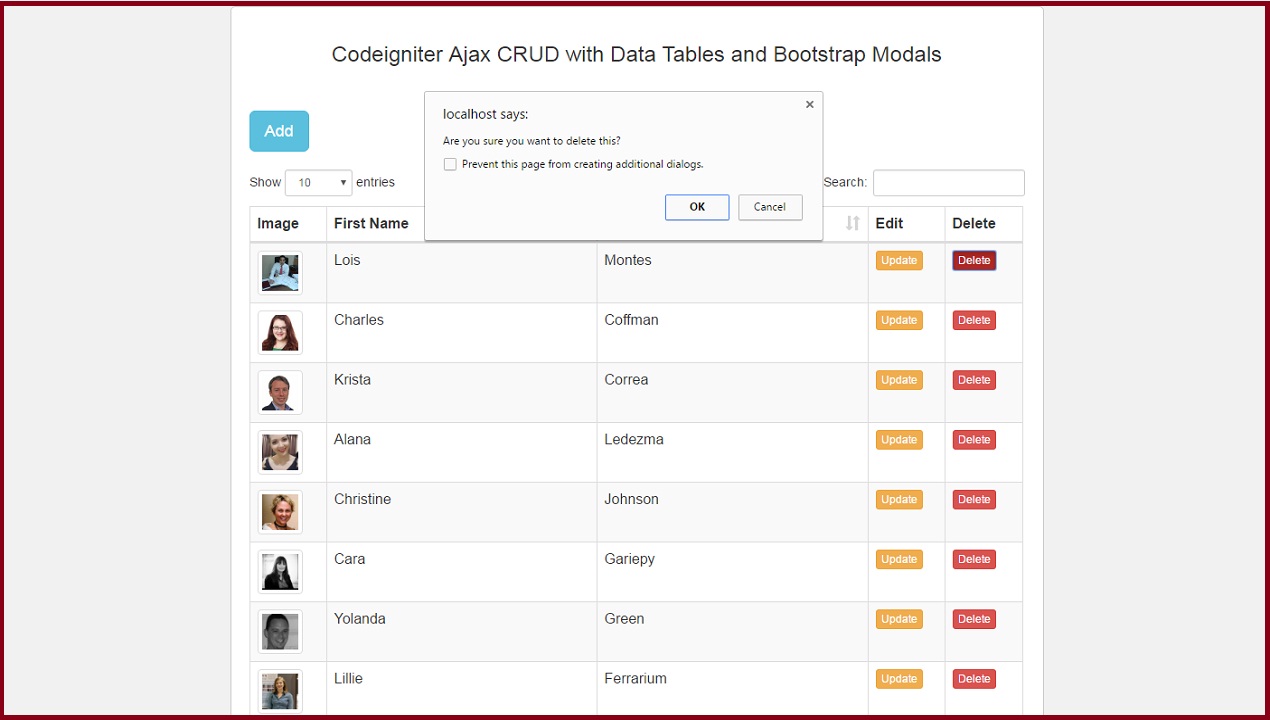Select the last name 'Coffman'
The image size is (1270, 720).
tap(631, 320)
